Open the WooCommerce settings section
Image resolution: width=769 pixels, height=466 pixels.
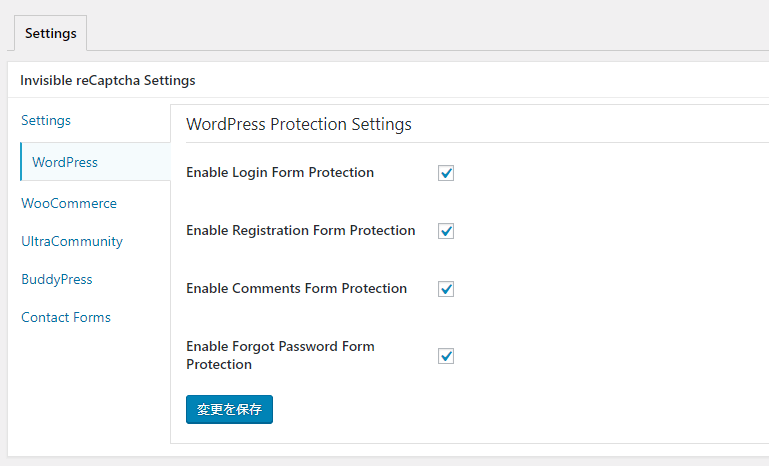click(x=69, y=203)
